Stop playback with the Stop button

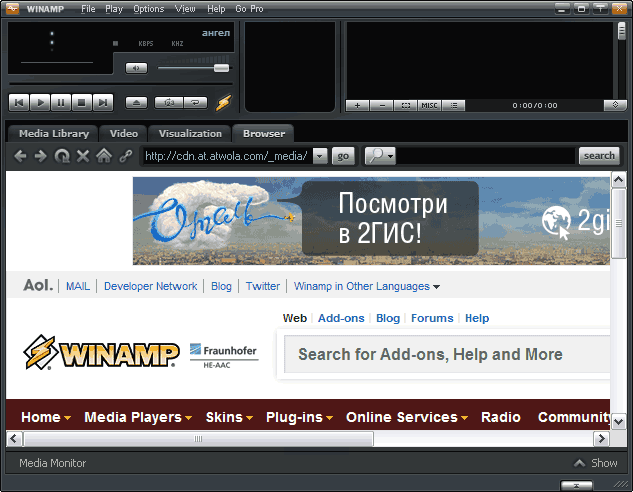pos(82,103)
